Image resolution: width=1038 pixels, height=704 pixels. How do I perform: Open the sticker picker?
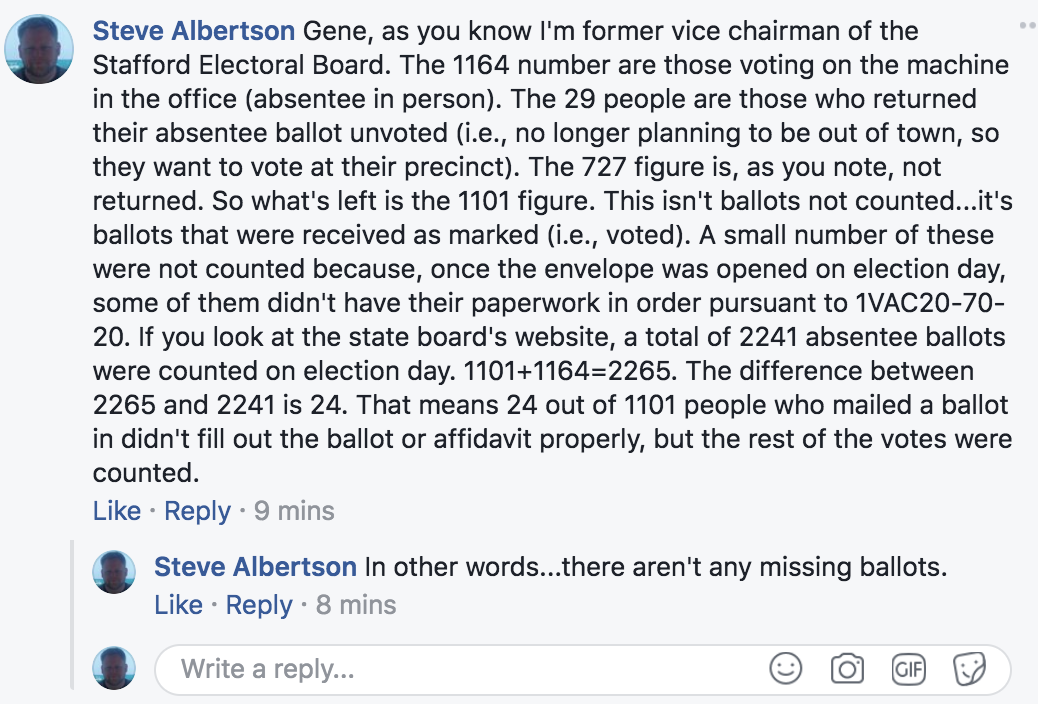point(969,669)
